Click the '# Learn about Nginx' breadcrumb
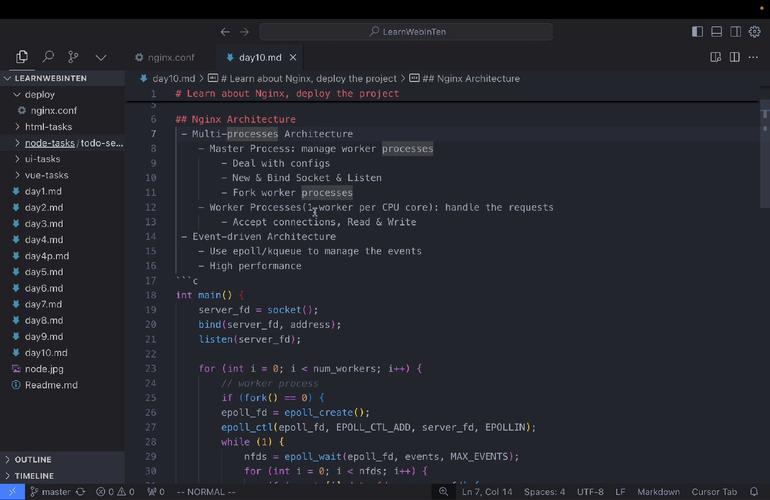770x500 pixels. pos(302,79)
